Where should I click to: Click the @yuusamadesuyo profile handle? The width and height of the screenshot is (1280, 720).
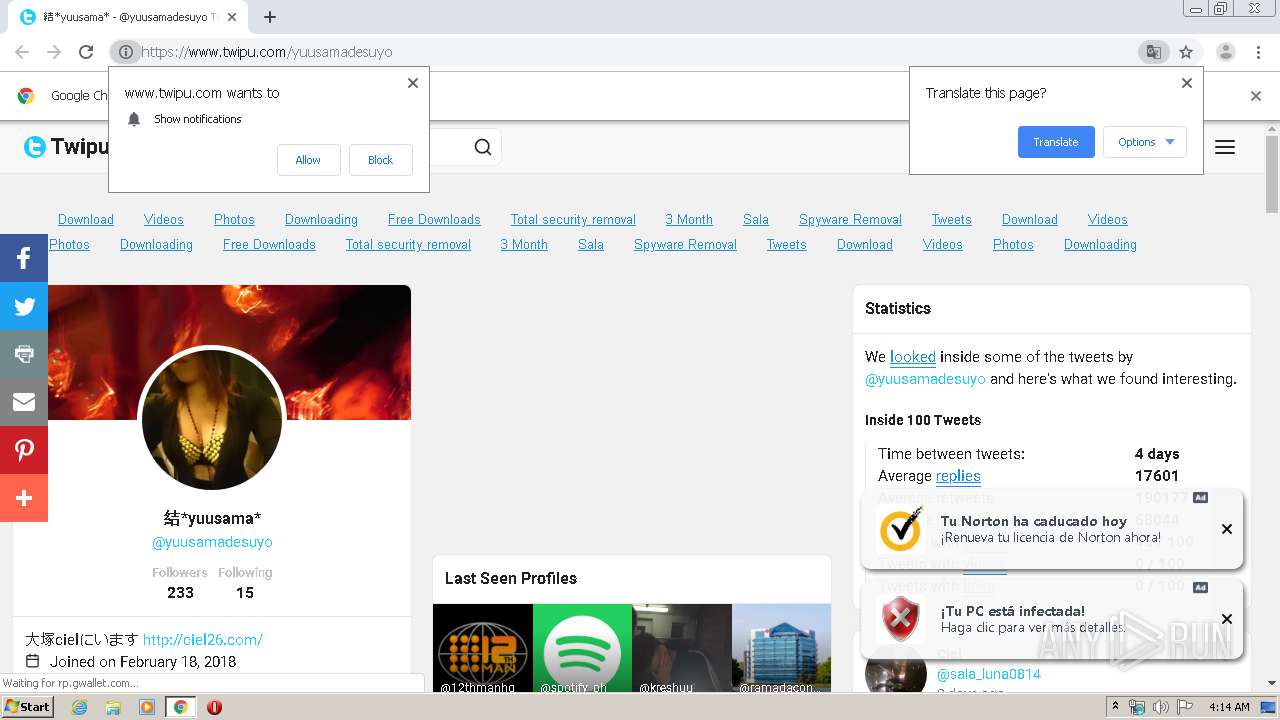(x=212, y=542)
